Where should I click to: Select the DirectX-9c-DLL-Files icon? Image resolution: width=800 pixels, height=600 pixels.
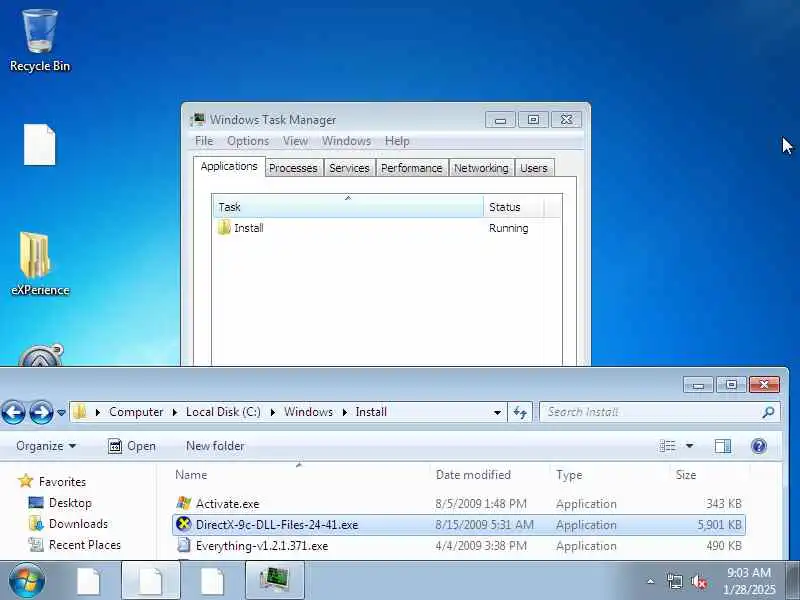coord(184,524)
